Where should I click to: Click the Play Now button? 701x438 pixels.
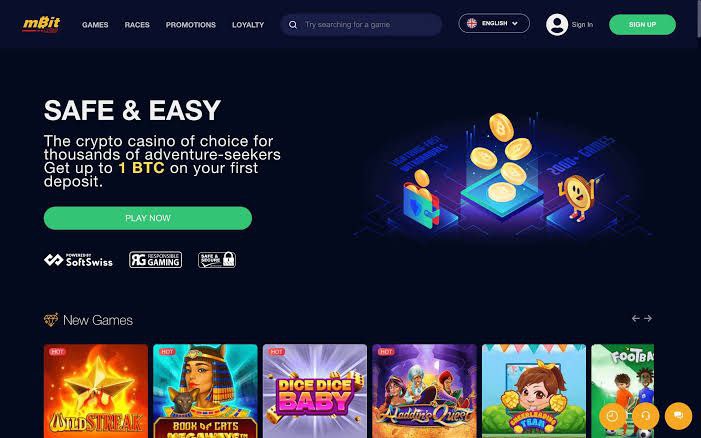[x=148, y=218]
